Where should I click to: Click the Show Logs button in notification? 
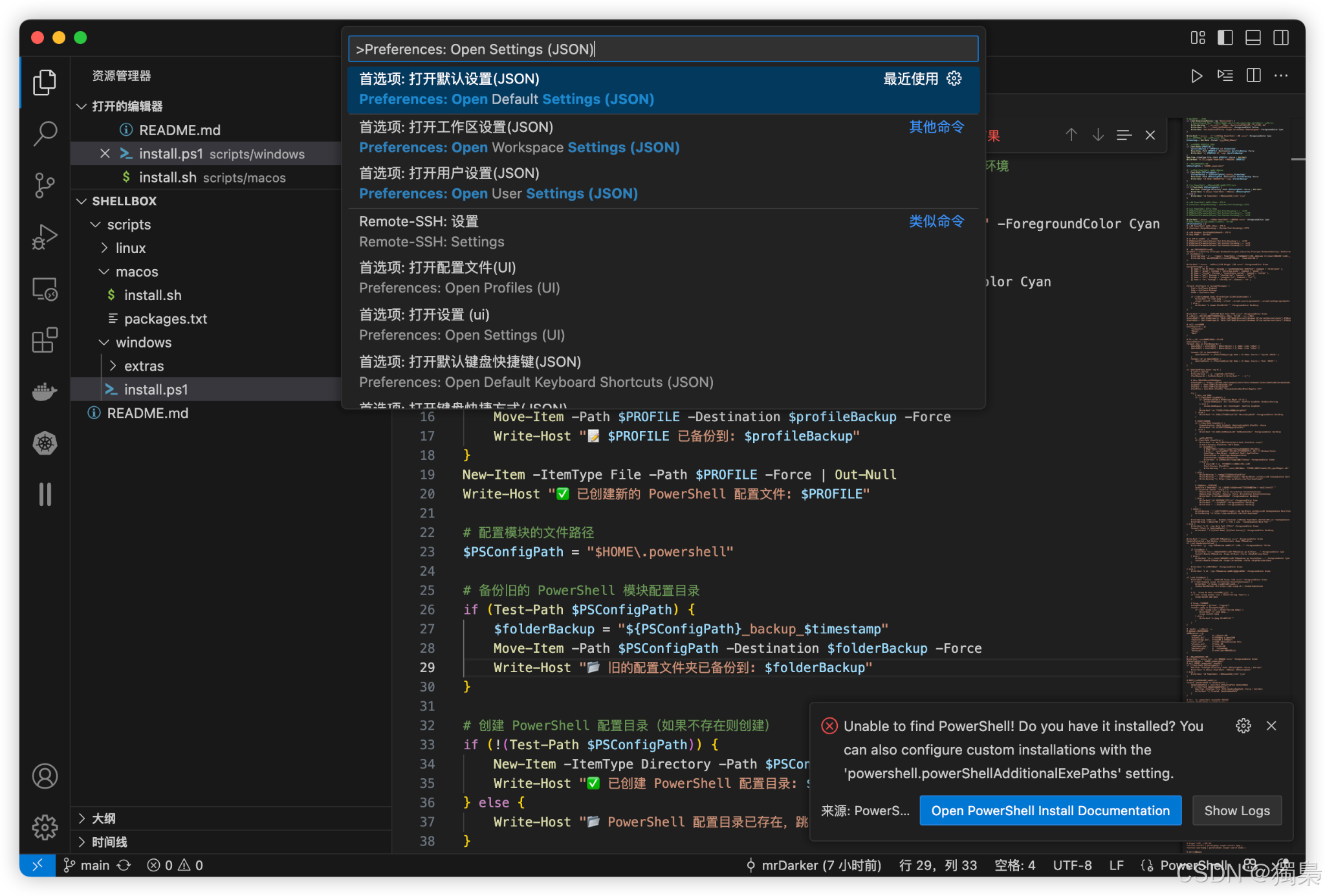[x=1236, y=810]
